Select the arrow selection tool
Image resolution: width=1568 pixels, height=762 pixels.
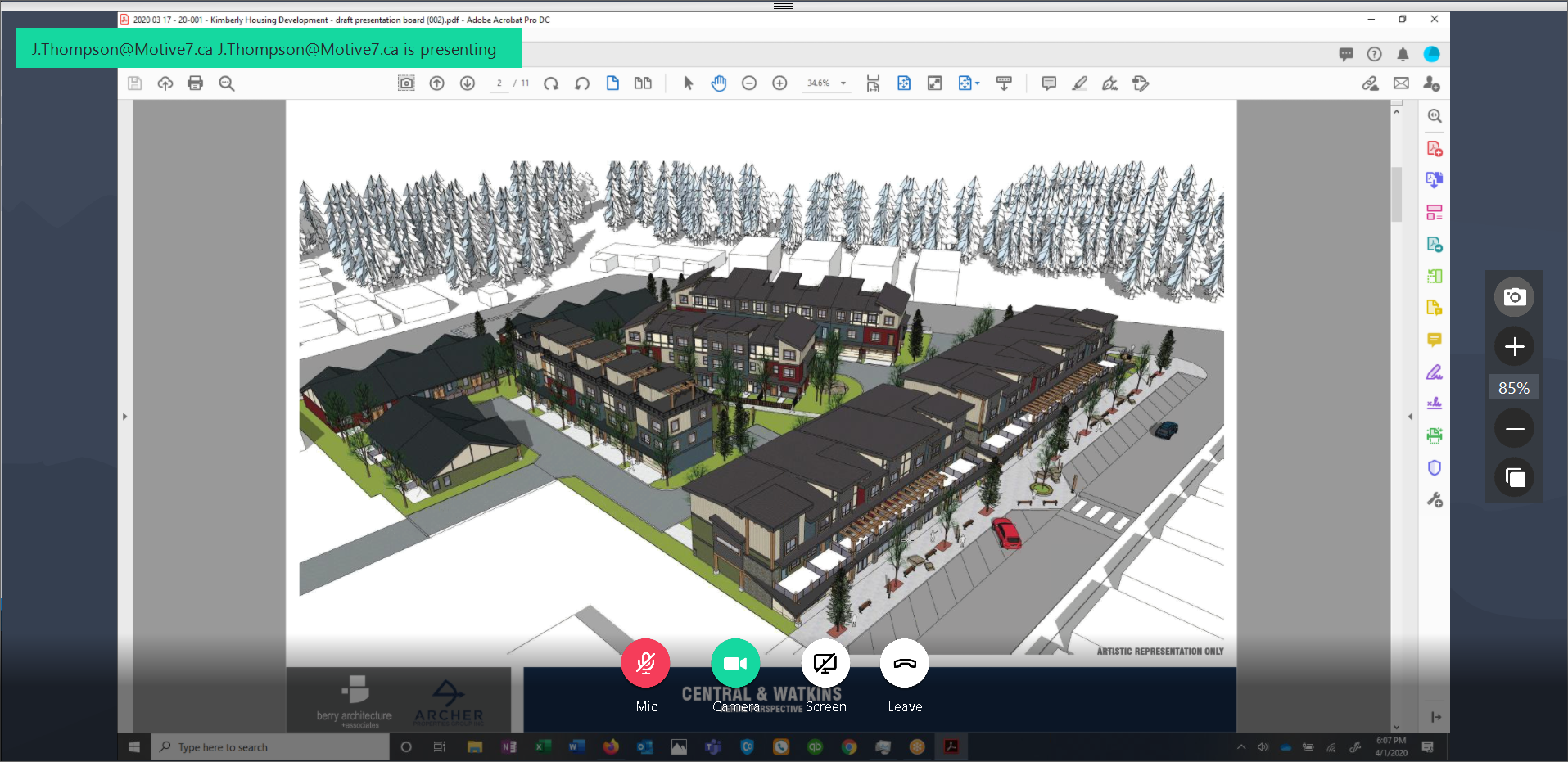pyautogui.click(x=688, y=83)
